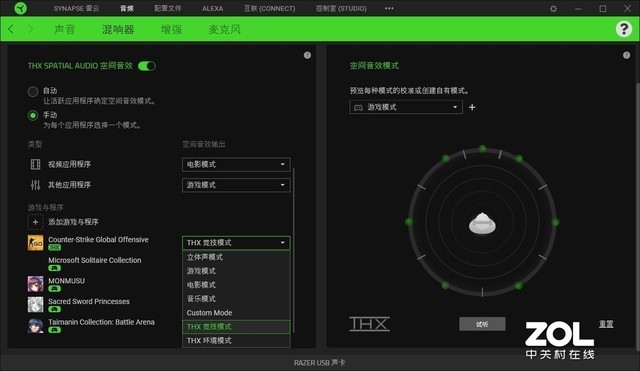This screenshot has width=640, height=371.
Task: Click help icon in spatial mode panel
Action: point(626,55)
